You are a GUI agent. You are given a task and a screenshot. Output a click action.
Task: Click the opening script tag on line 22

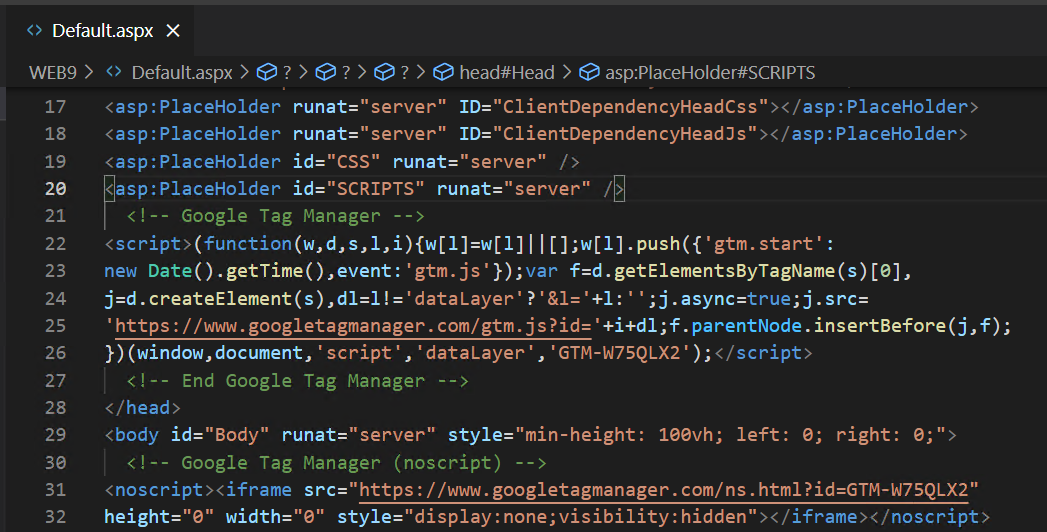[148, 244]
